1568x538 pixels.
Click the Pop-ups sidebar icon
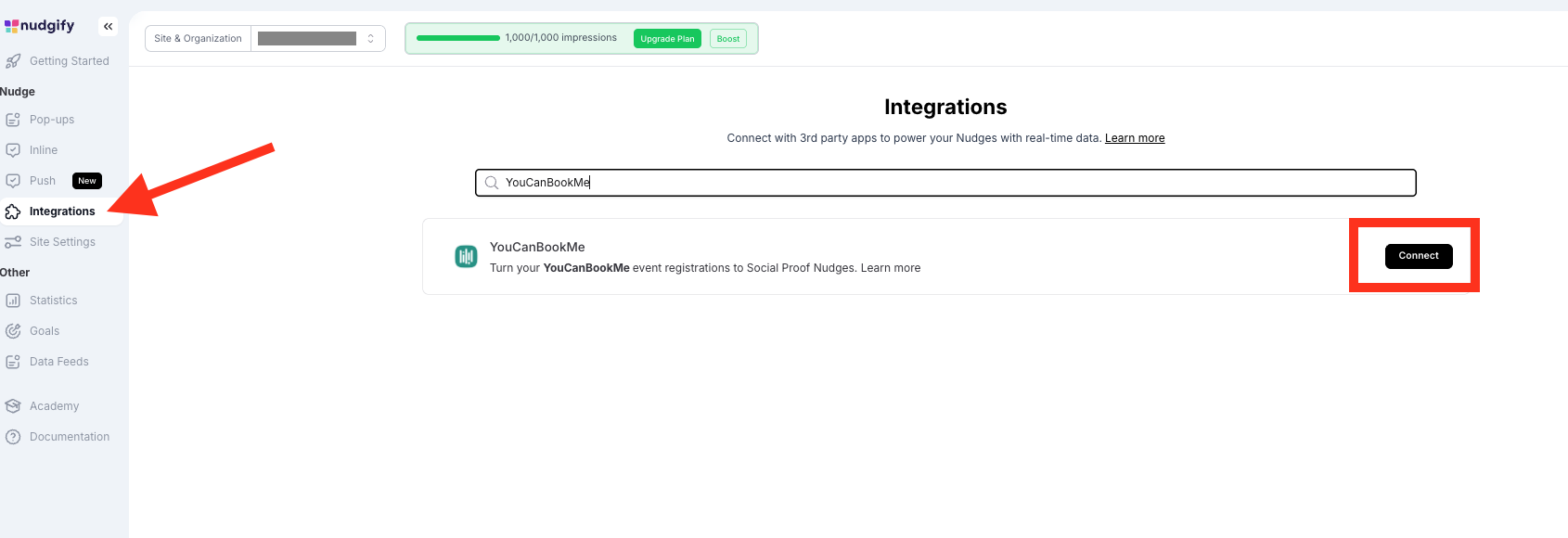(13, 120)
